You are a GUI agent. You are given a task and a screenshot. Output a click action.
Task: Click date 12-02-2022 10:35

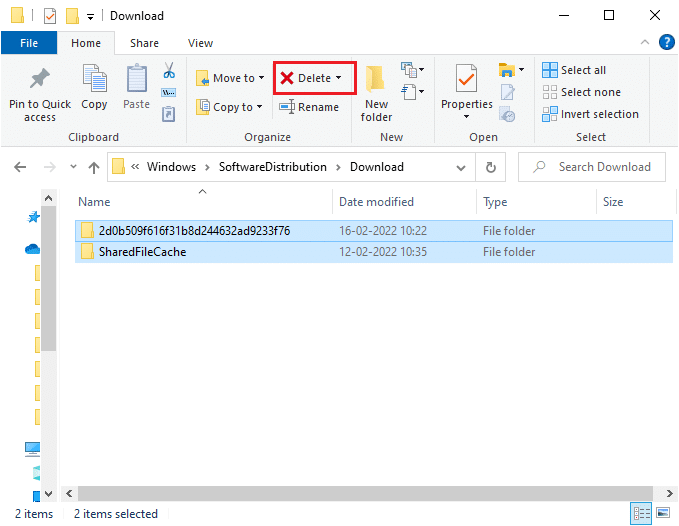[383, 252]
